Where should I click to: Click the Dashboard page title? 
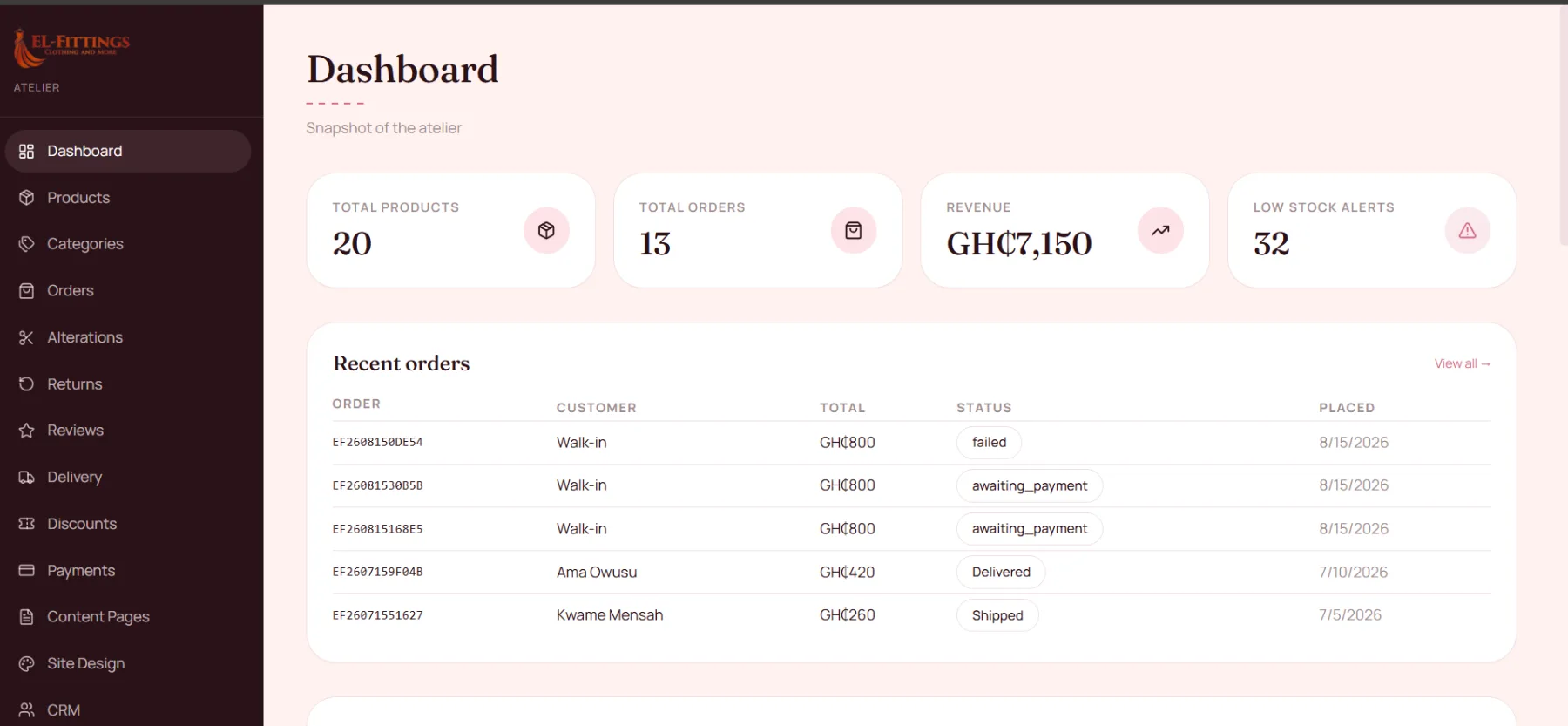pos(402,70)
